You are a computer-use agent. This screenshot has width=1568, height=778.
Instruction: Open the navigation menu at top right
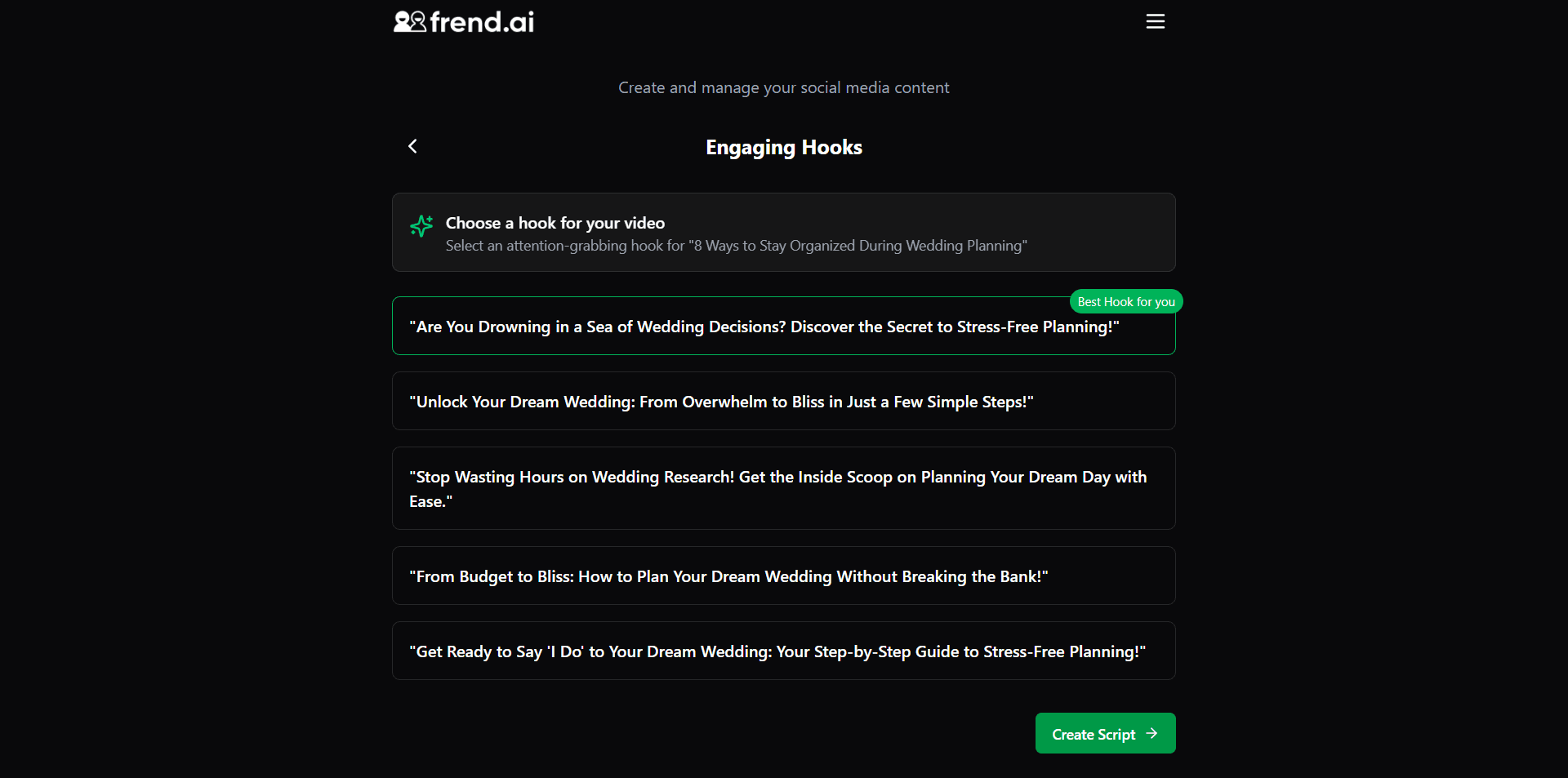1155,20
